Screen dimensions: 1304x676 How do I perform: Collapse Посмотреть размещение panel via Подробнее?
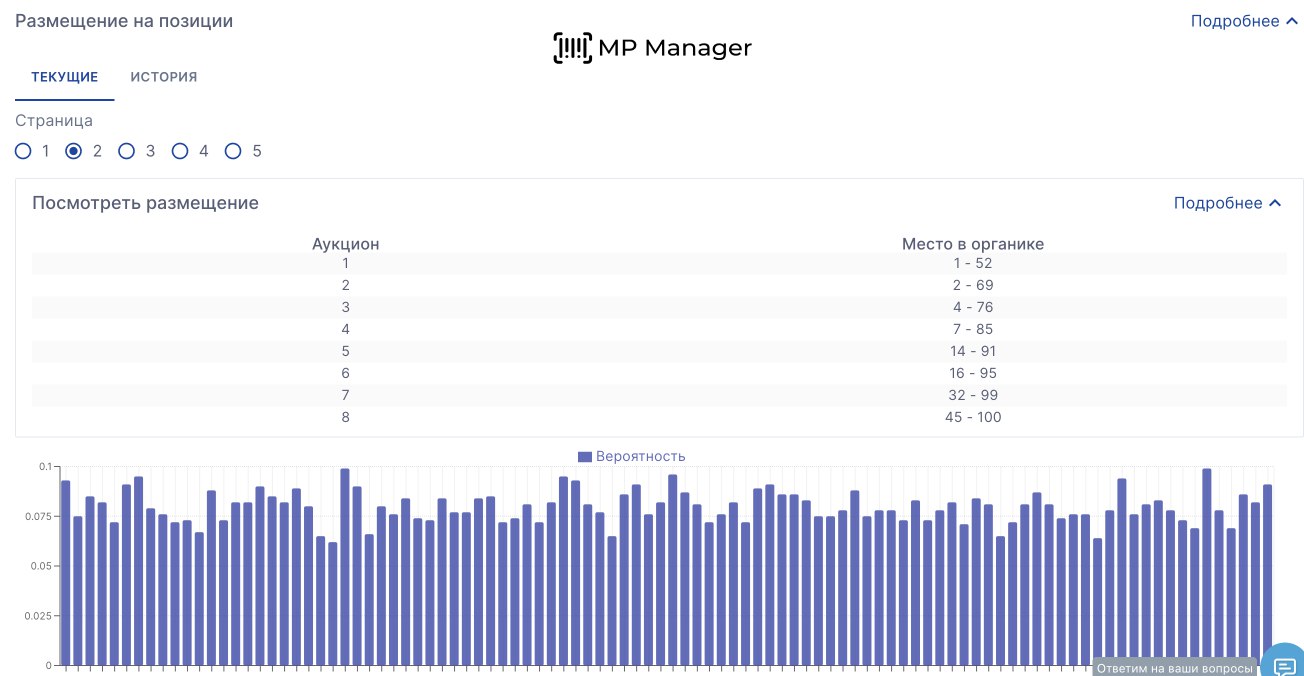coord(1227,203)
